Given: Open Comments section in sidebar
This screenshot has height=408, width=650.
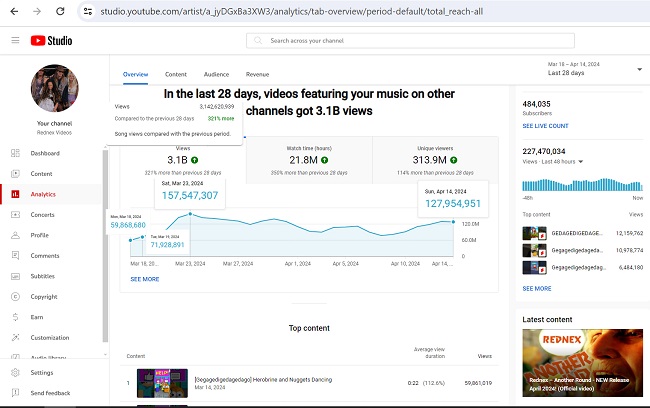Looking at the screenshot, I should click(x=45, y=255).
